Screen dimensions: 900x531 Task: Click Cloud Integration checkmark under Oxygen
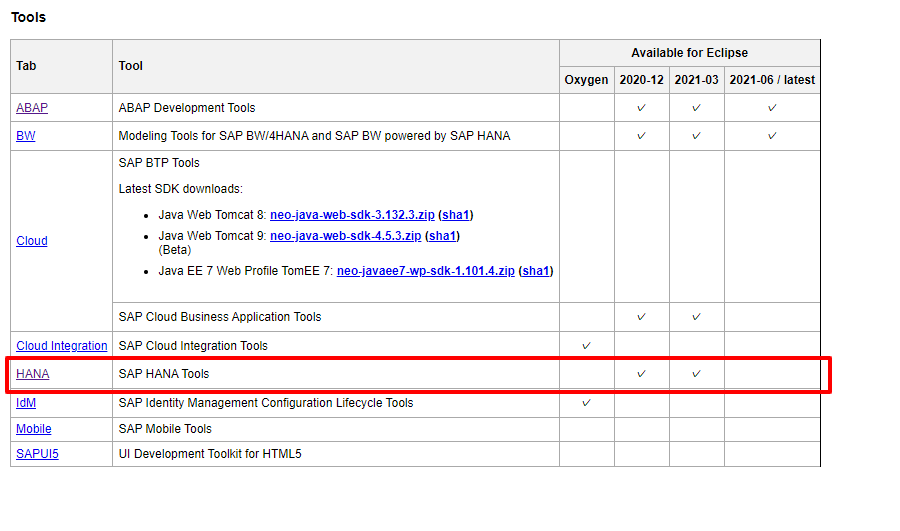586,346
